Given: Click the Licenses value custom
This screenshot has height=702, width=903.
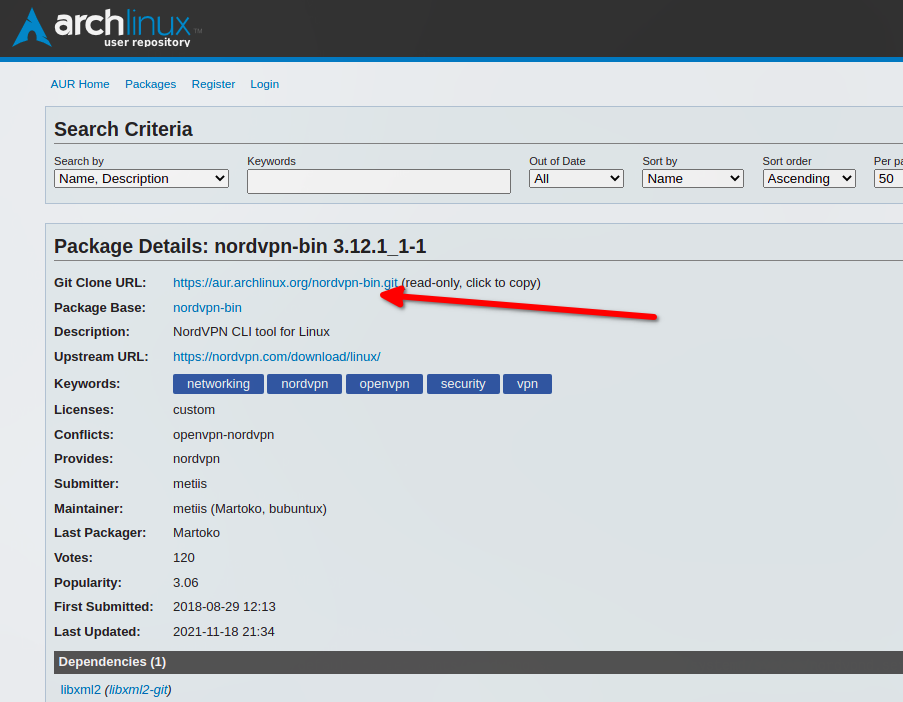Looking at the screenshot, I should click(194, 410).
